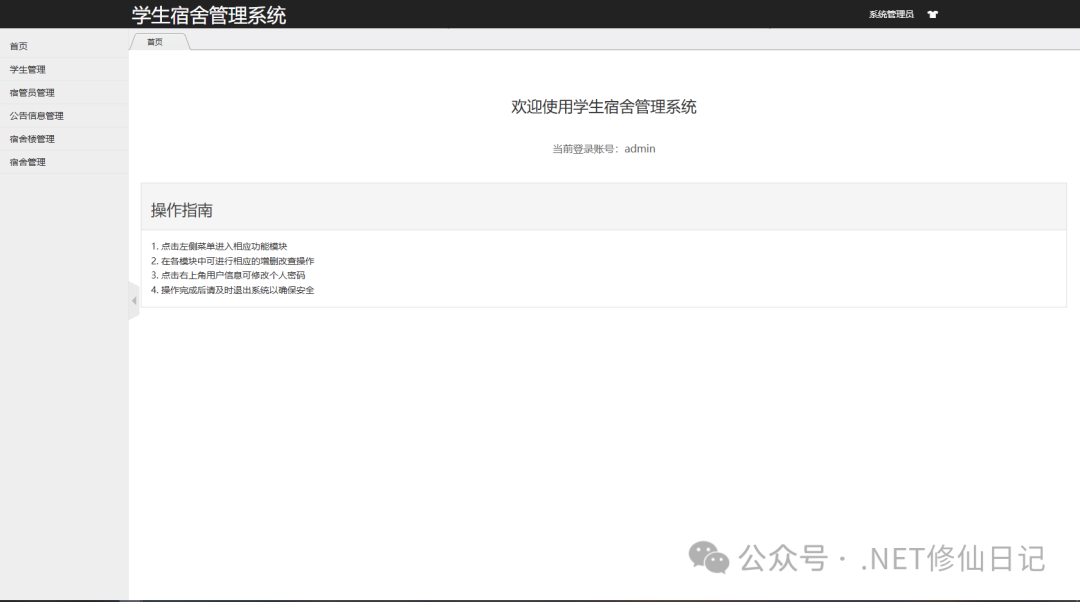The height and width of the screenshot is (602, 1080).
Task: Click the first operation guide instruction line
Action: pyautogui.click(x=220, y=244)
